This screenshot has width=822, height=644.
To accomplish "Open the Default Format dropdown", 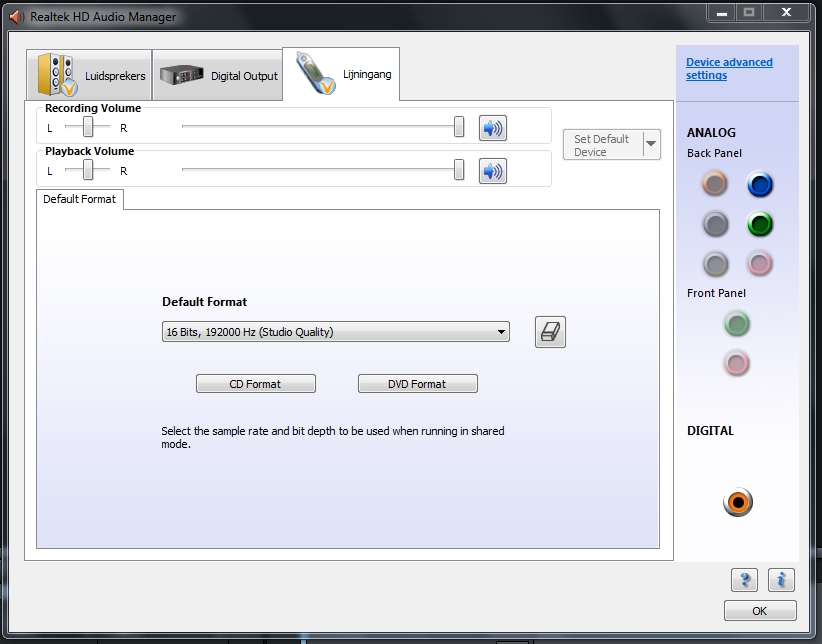I will [x=335, y=333].
